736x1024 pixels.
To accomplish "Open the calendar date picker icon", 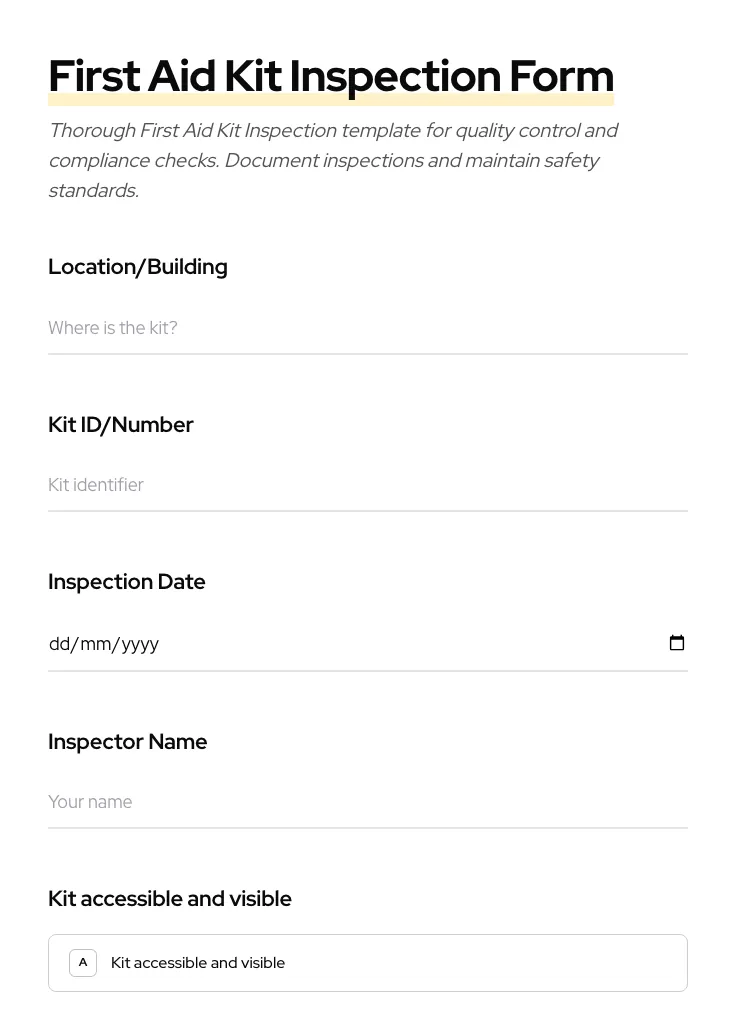I will click(x=677, y=643).
